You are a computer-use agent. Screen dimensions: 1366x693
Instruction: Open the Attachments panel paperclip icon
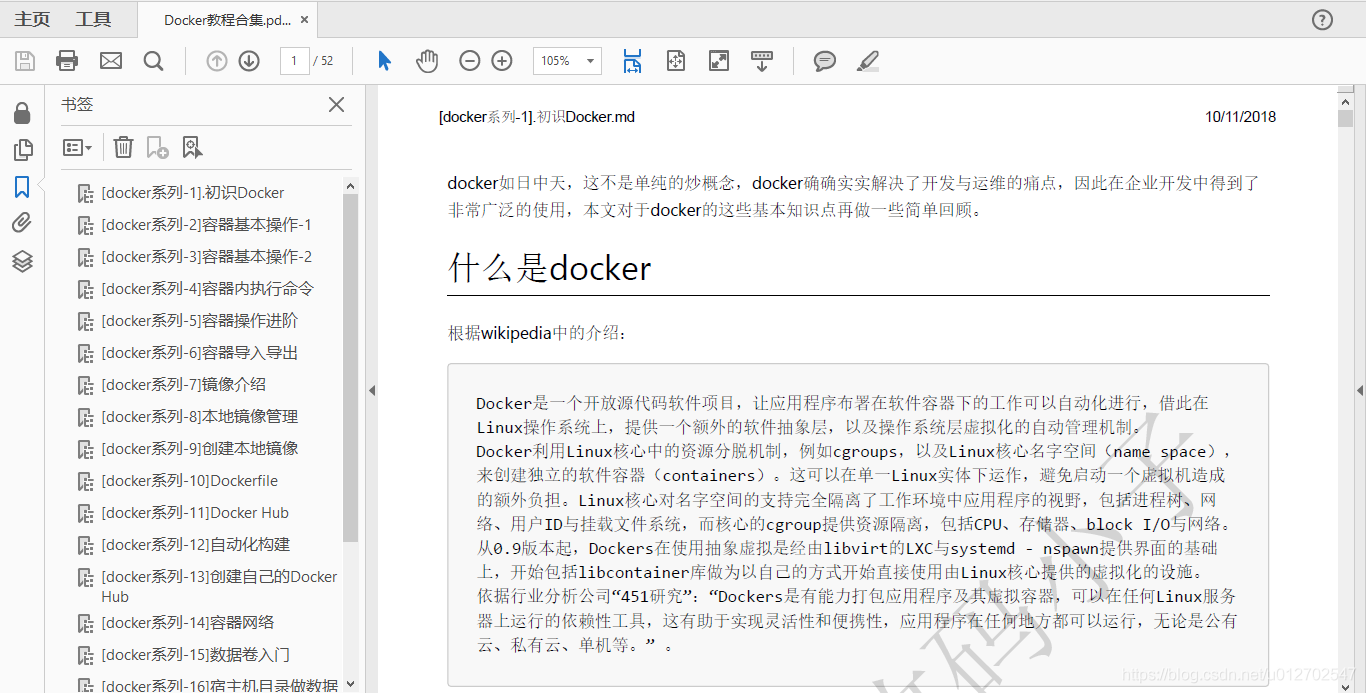point(22,222)
